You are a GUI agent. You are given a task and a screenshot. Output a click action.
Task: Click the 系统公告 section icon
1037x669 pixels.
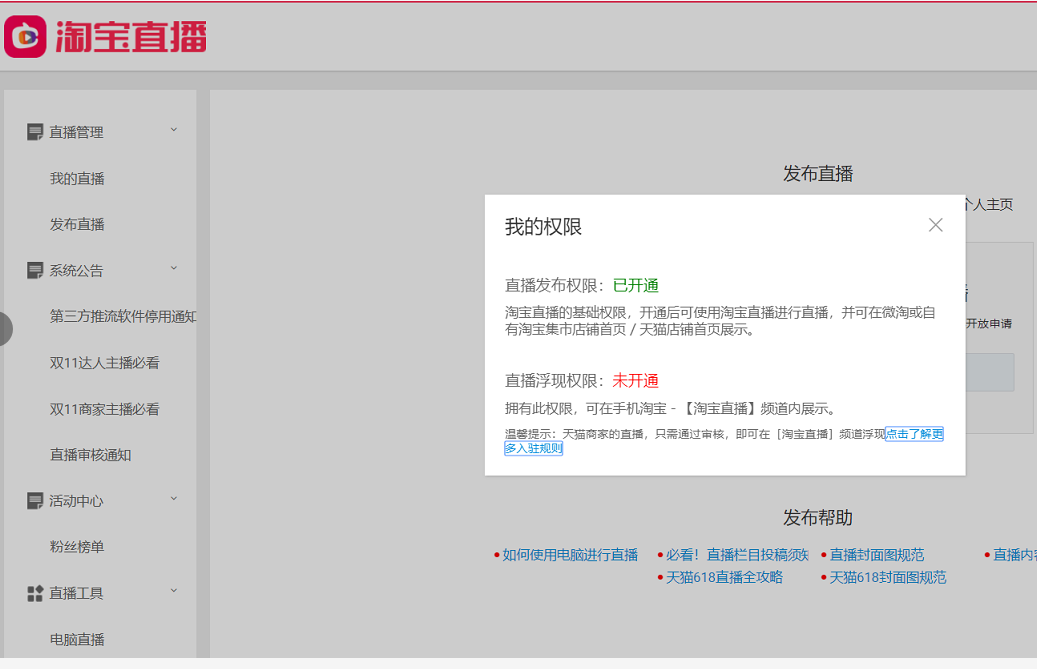click(35, 270)
